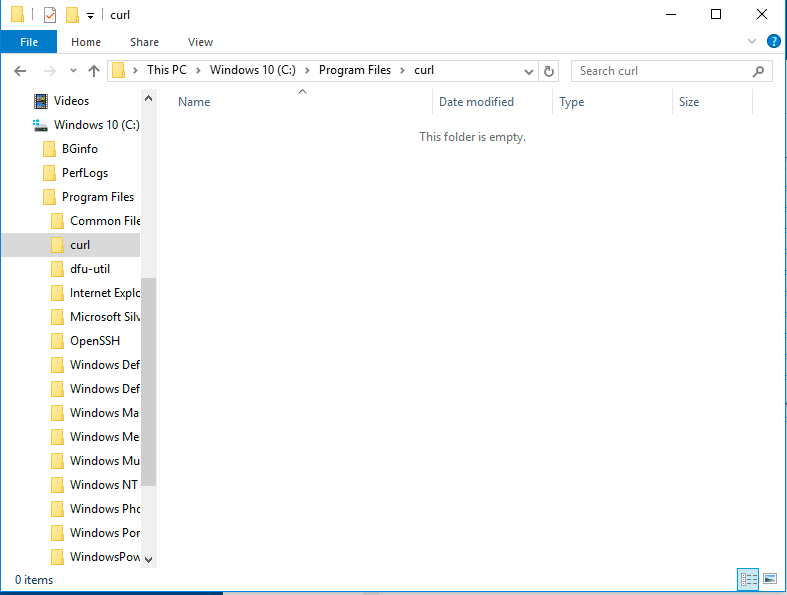787x595 pixels.
Task: Click navigation pane scroll down arrow
Action: pyautogui.click(x=149, y=559)
